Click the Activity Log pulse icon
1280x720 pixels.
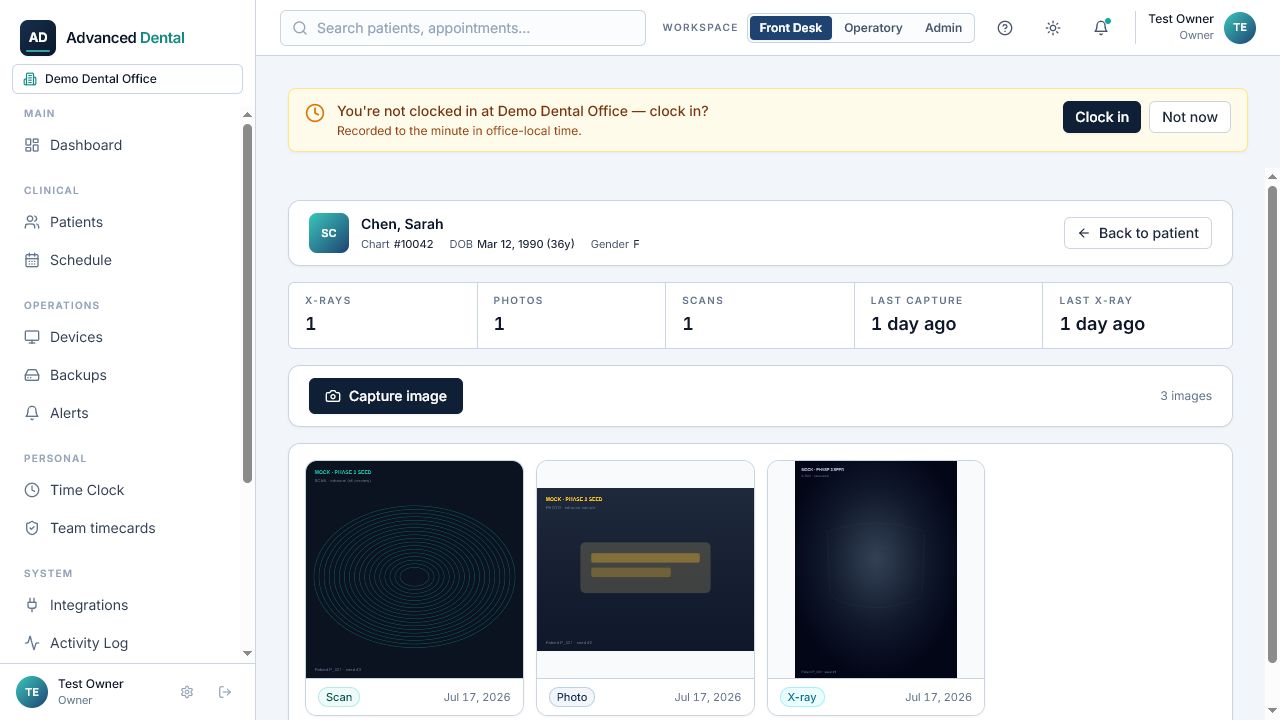point(32,643)
